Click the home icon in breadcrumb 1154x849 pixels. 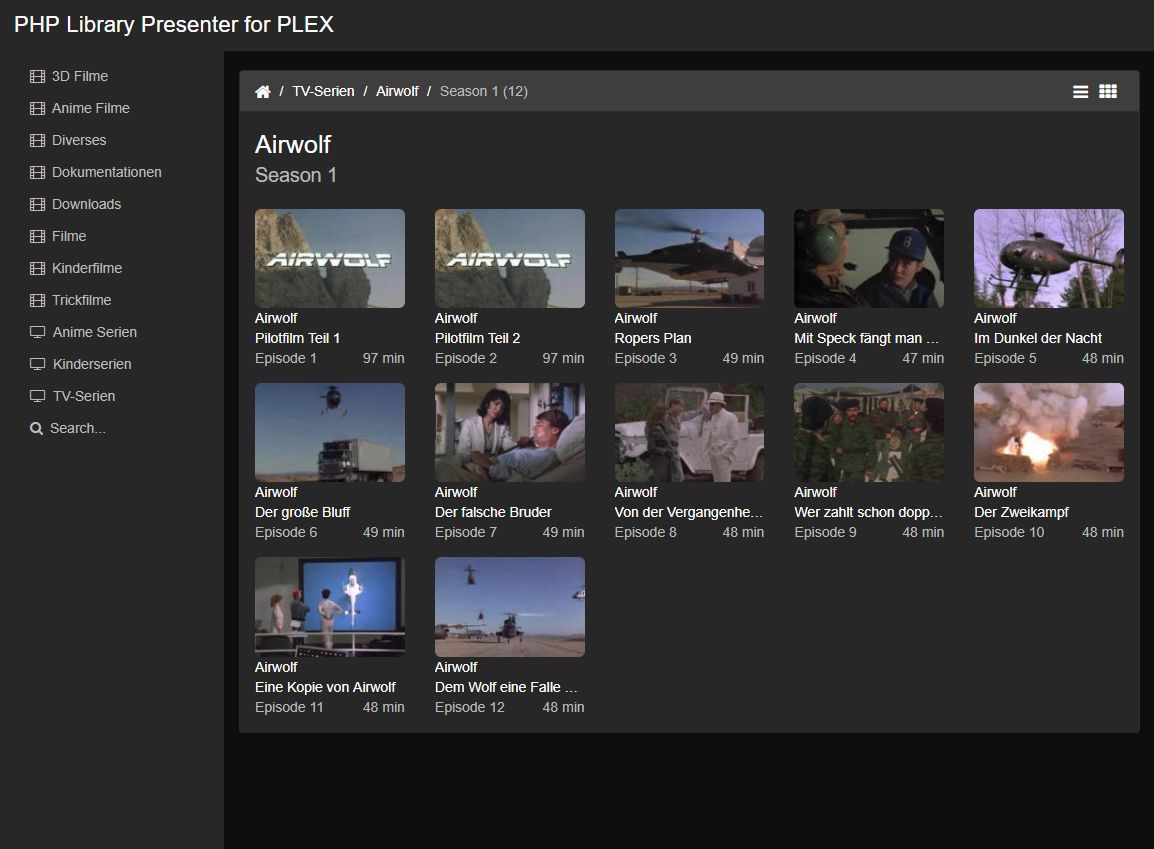click(263, 91)
